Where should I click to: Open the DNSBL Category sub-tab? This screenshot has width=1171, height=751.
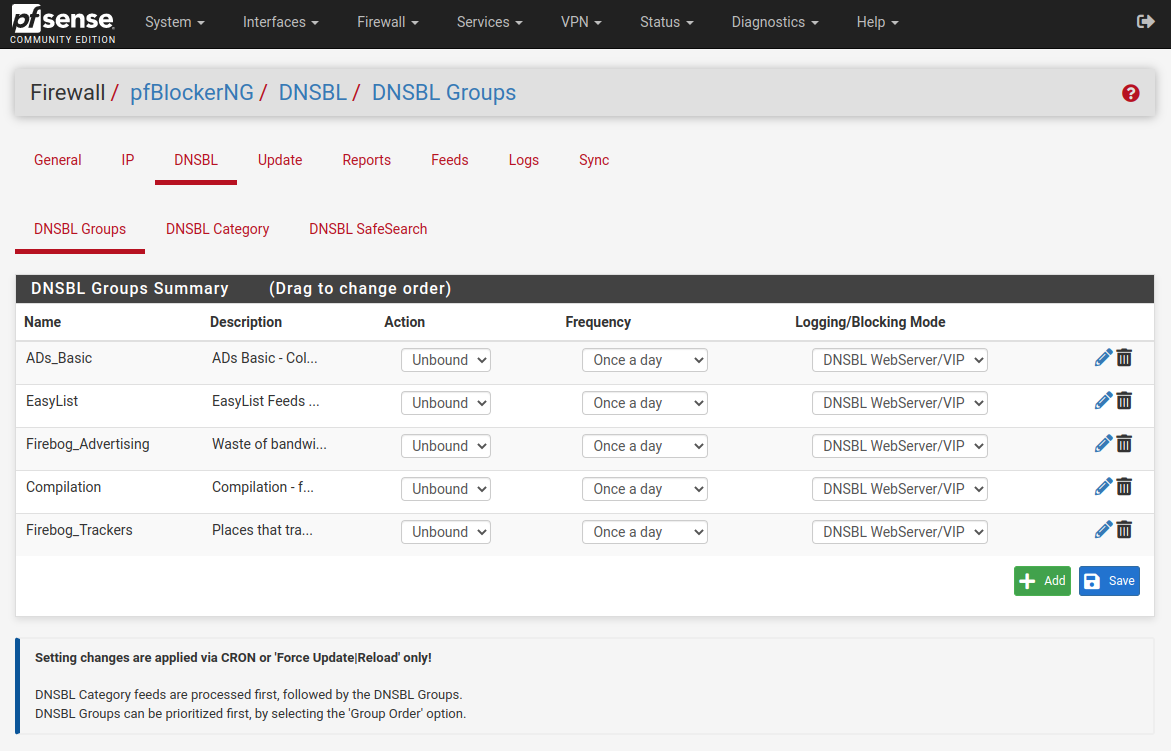point(217,229)
